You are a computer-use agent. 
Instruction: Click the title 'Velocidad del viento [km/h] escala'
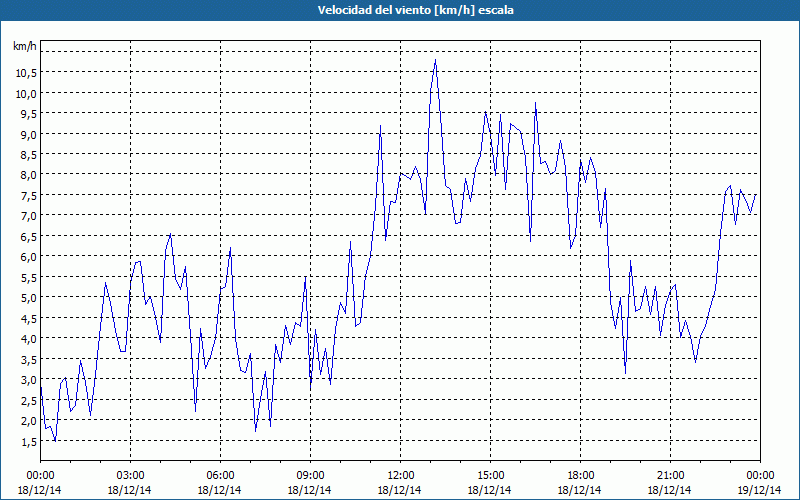click(x=415, y=10)
